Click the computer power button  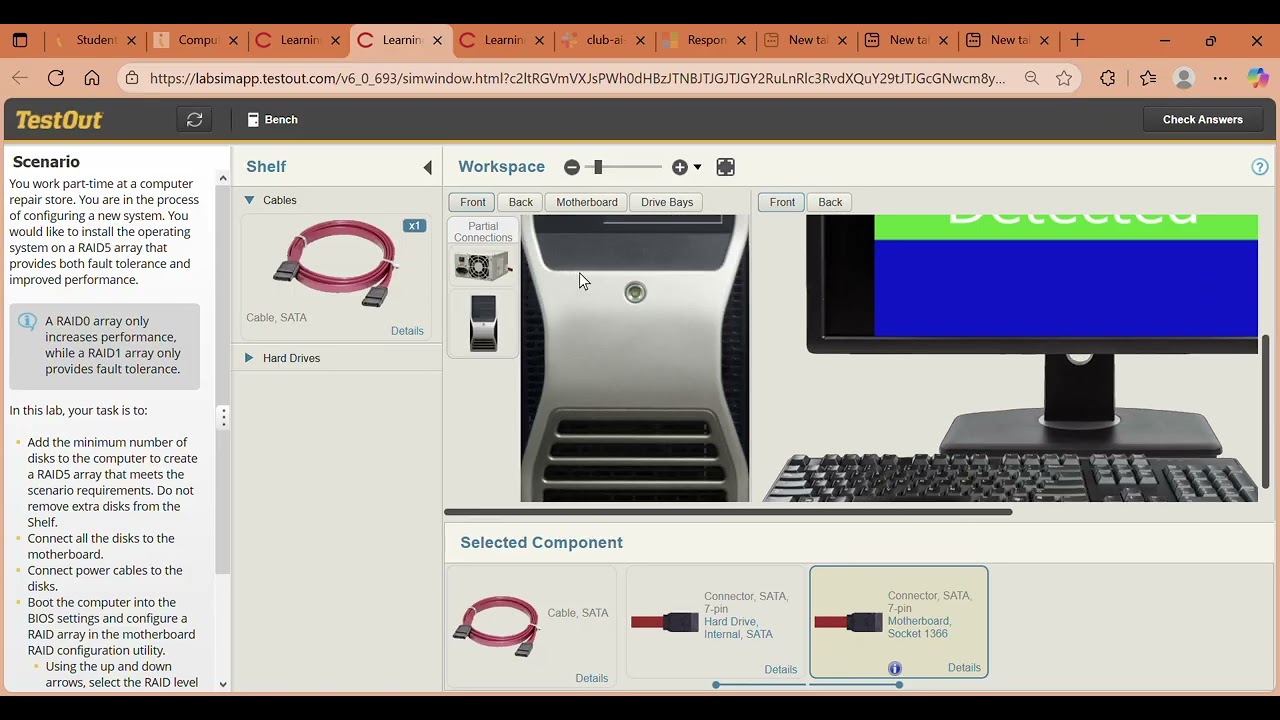coord(635,292)
